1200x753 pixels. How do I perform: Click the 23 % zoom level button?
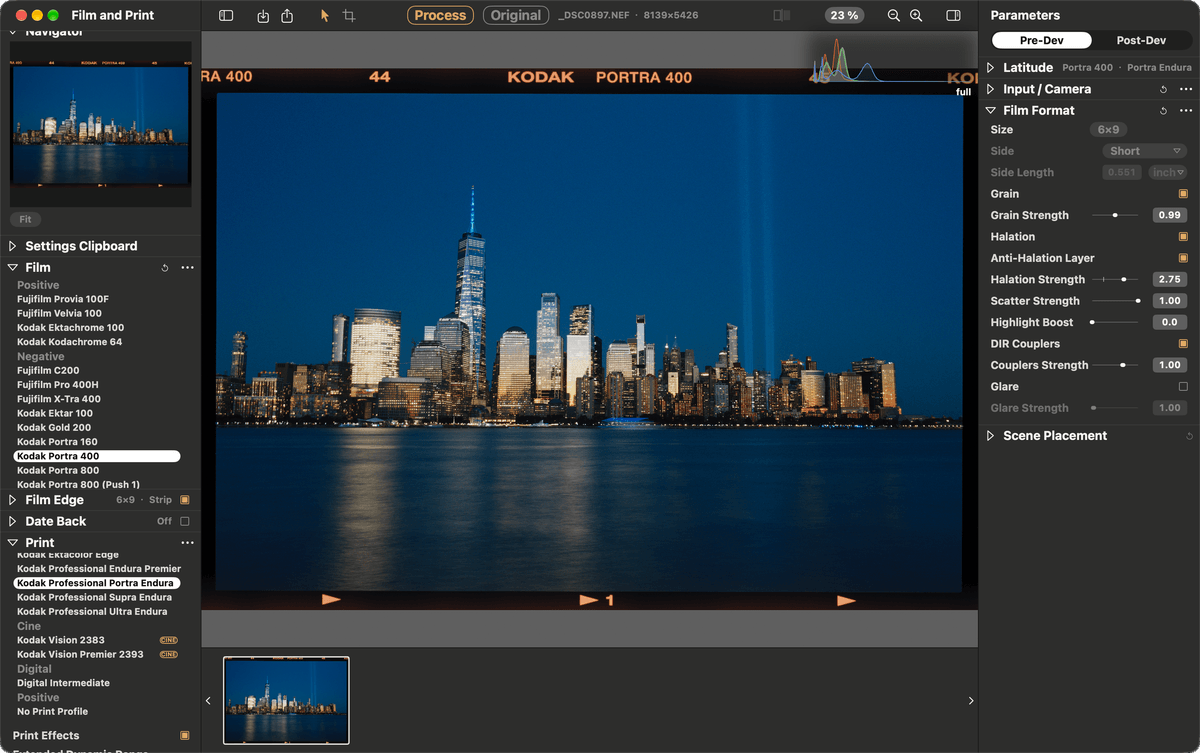[x=845, y=16]
